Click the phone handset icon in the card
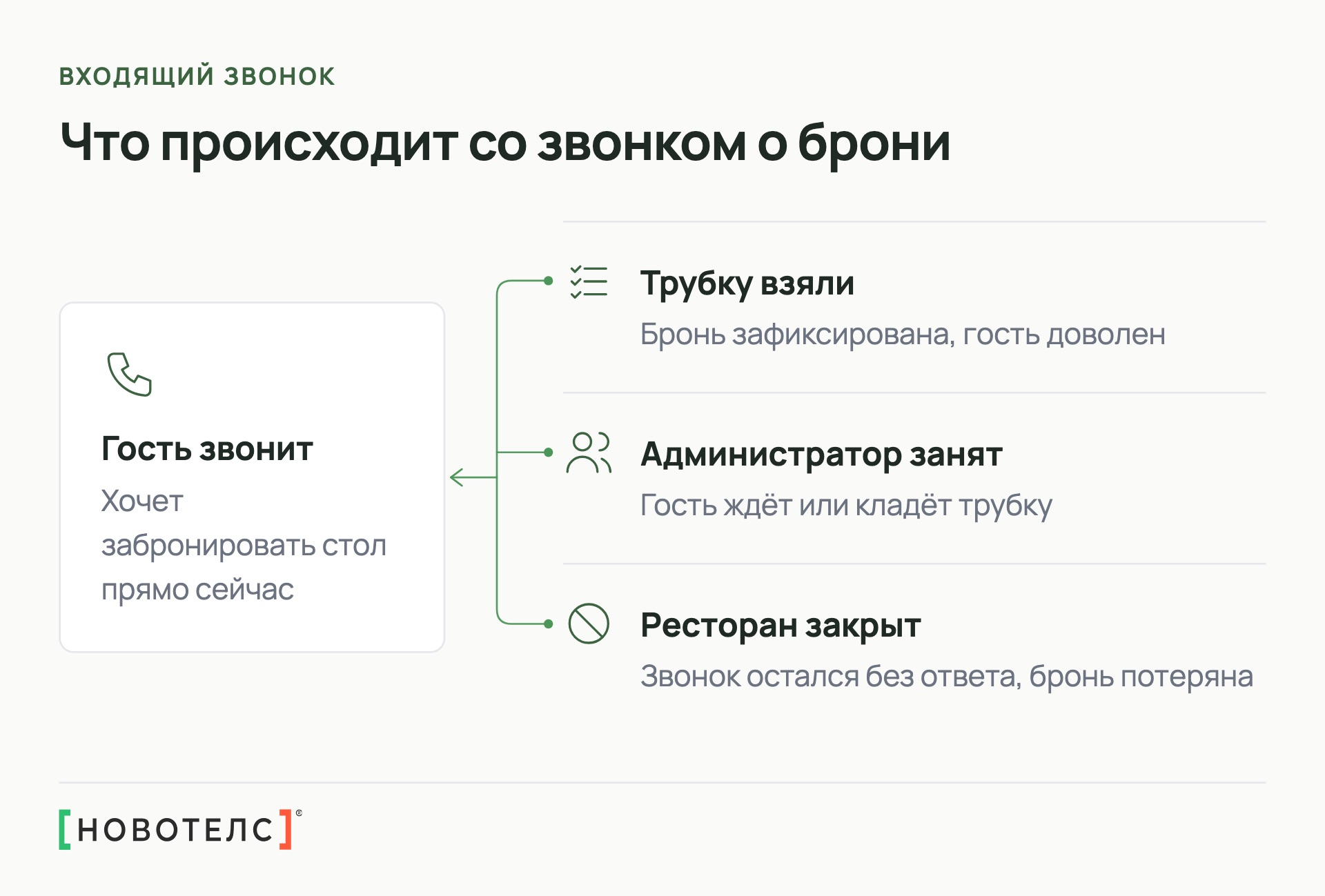 tap(129, 375)
